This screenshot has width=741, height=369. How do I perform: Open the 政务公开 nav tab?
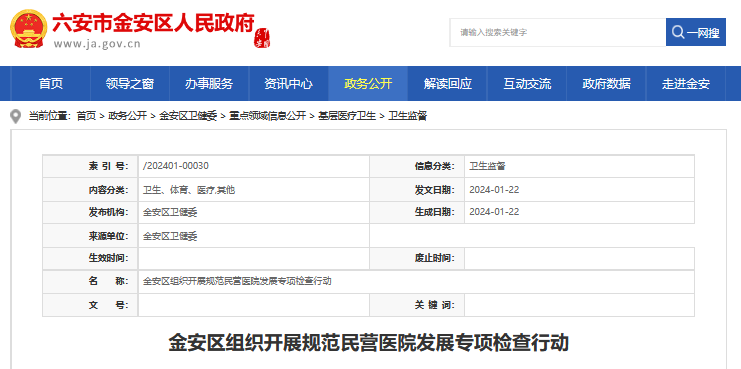click(368, 84)
